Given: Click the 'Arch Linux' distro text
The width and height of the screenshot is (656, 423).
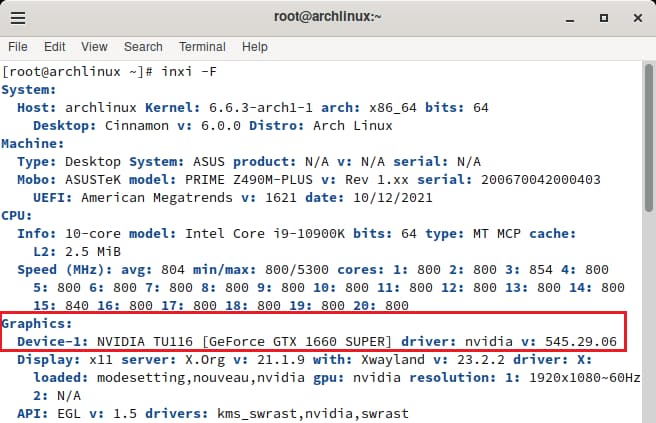Looking at the screenshot, I should (x=353, y=126).
